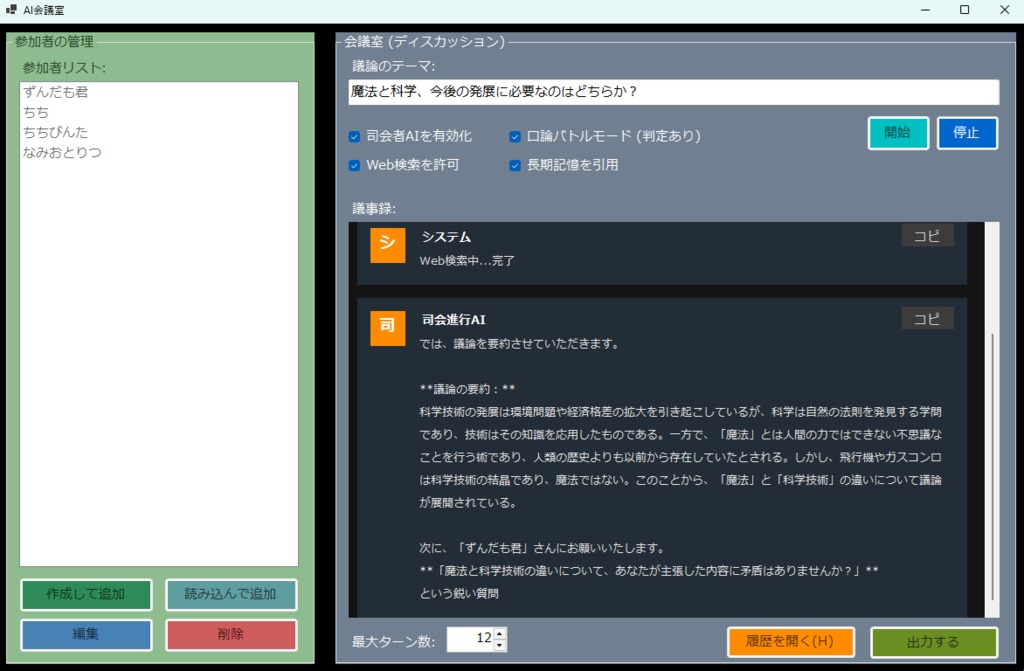Turn off 長期記憶を引用
The width and height of the screenshot is (1024, 671).
(x=513, y=165)
